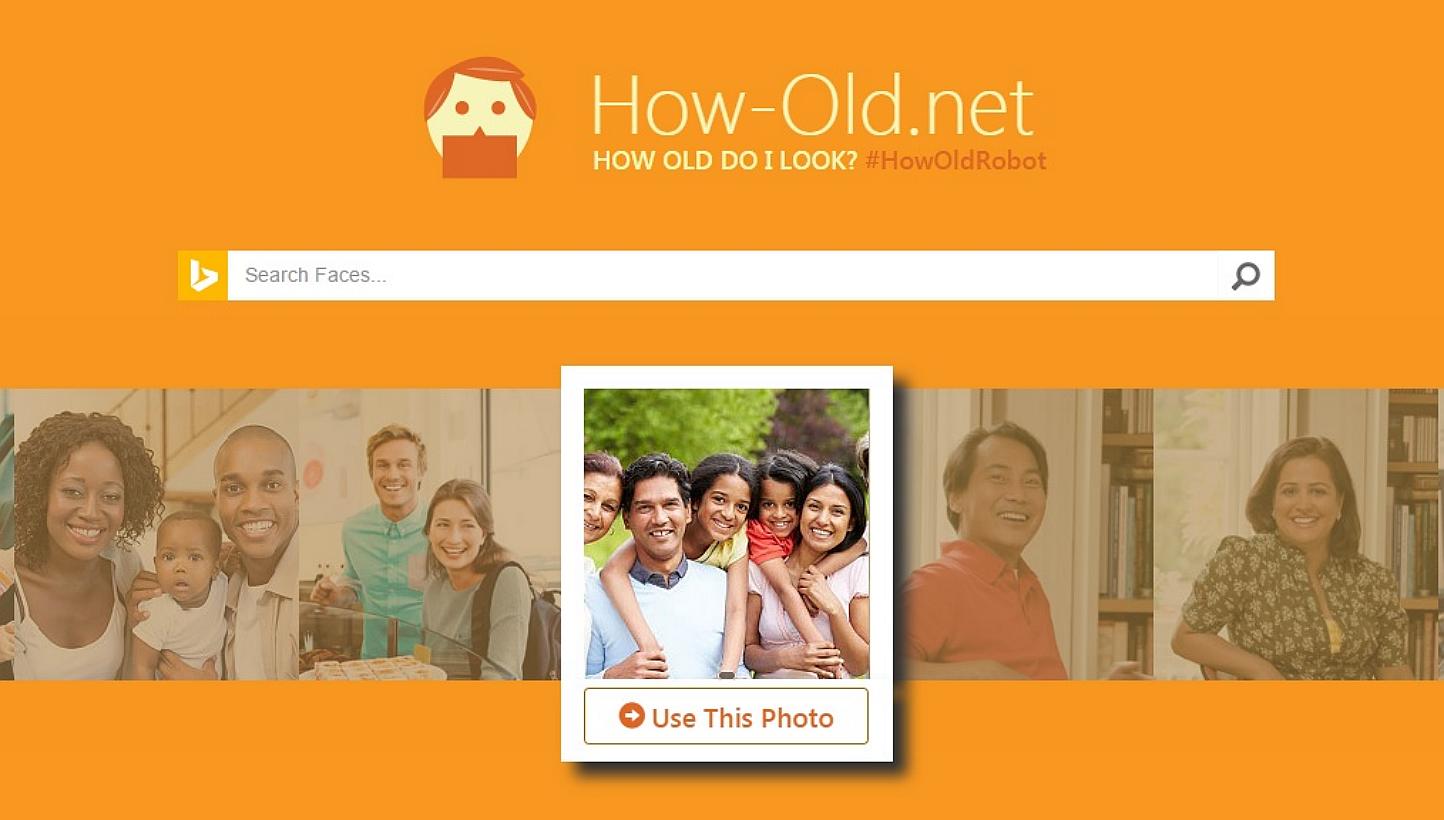
Task: Click the magnifying glass search icon
Action: (1246, 275)
